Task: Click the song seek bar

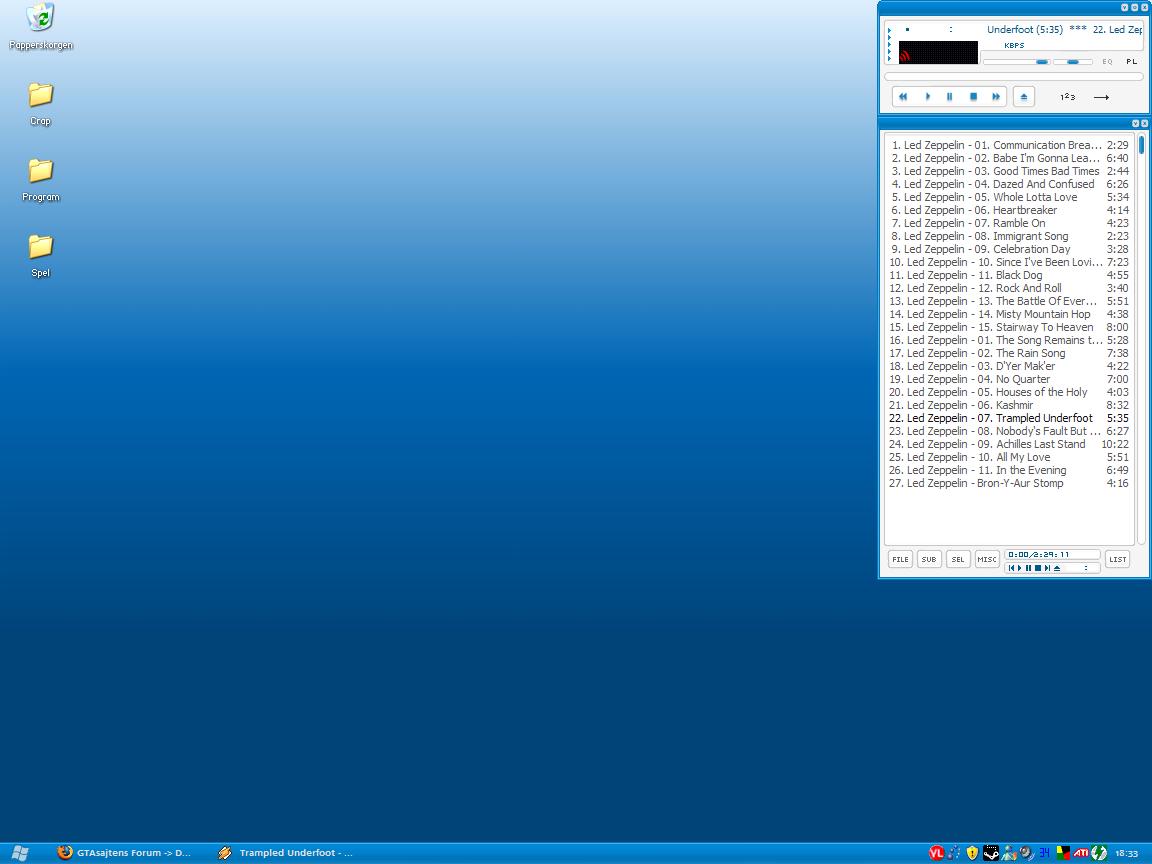Action: click(x=1013, y=76)
